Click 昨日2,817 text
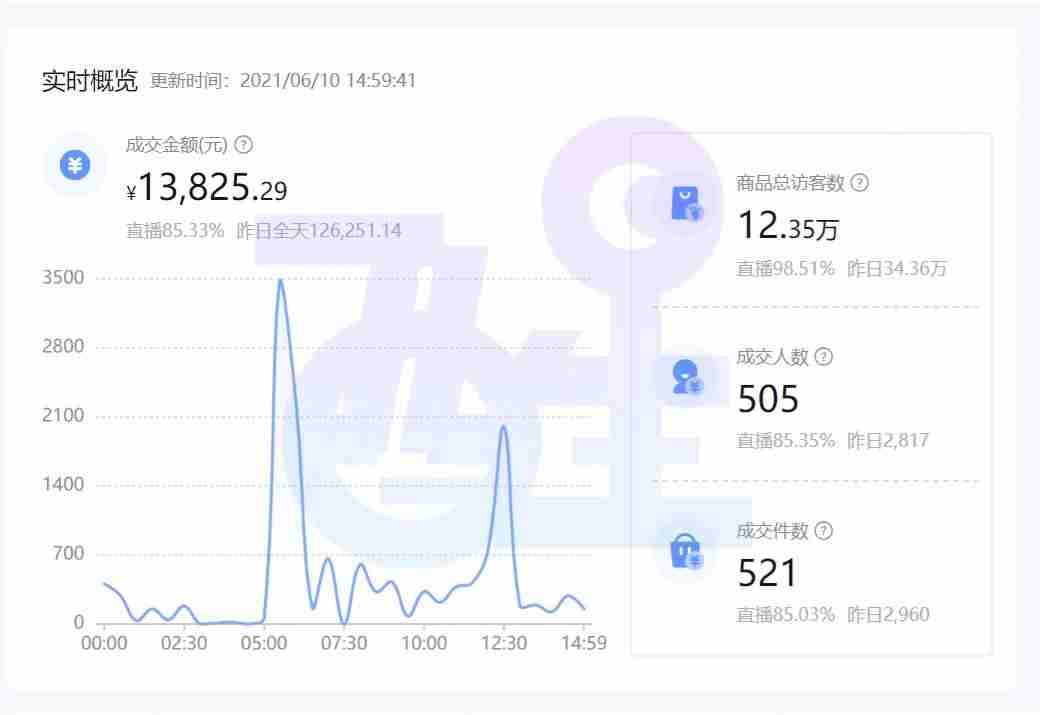Image resolution: width=1040 pixels, height=715 pixels. click(888, 440)
